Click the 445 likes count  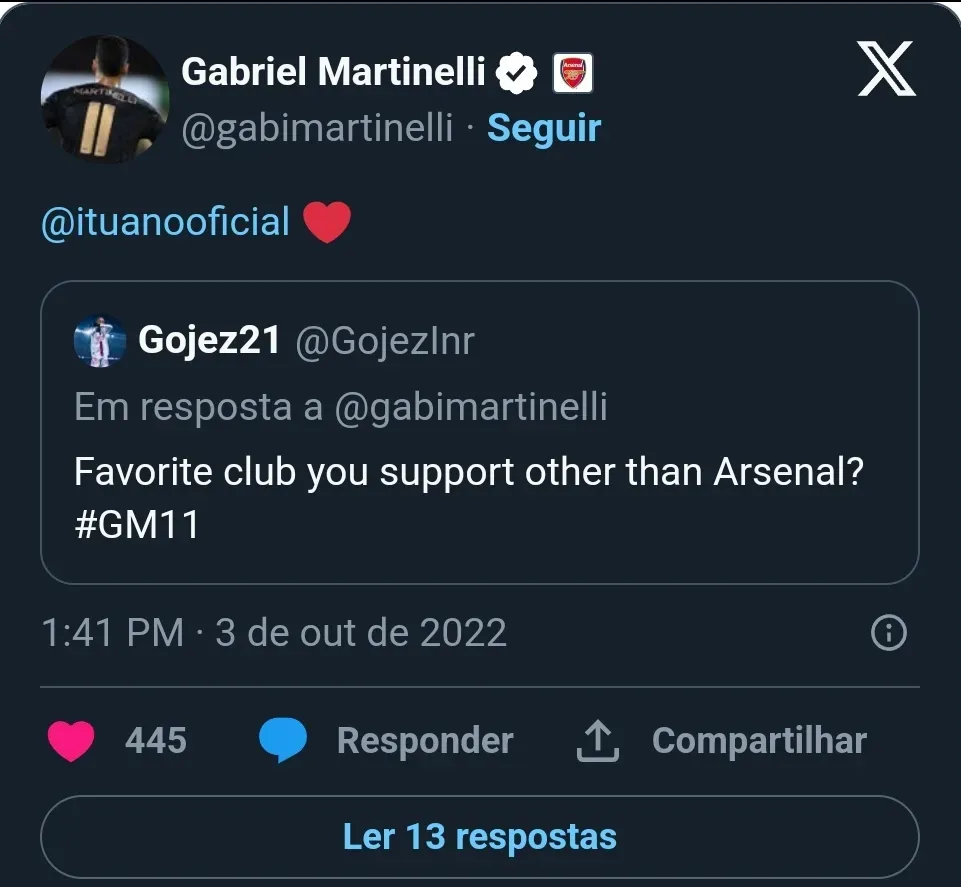click(156, 741)
